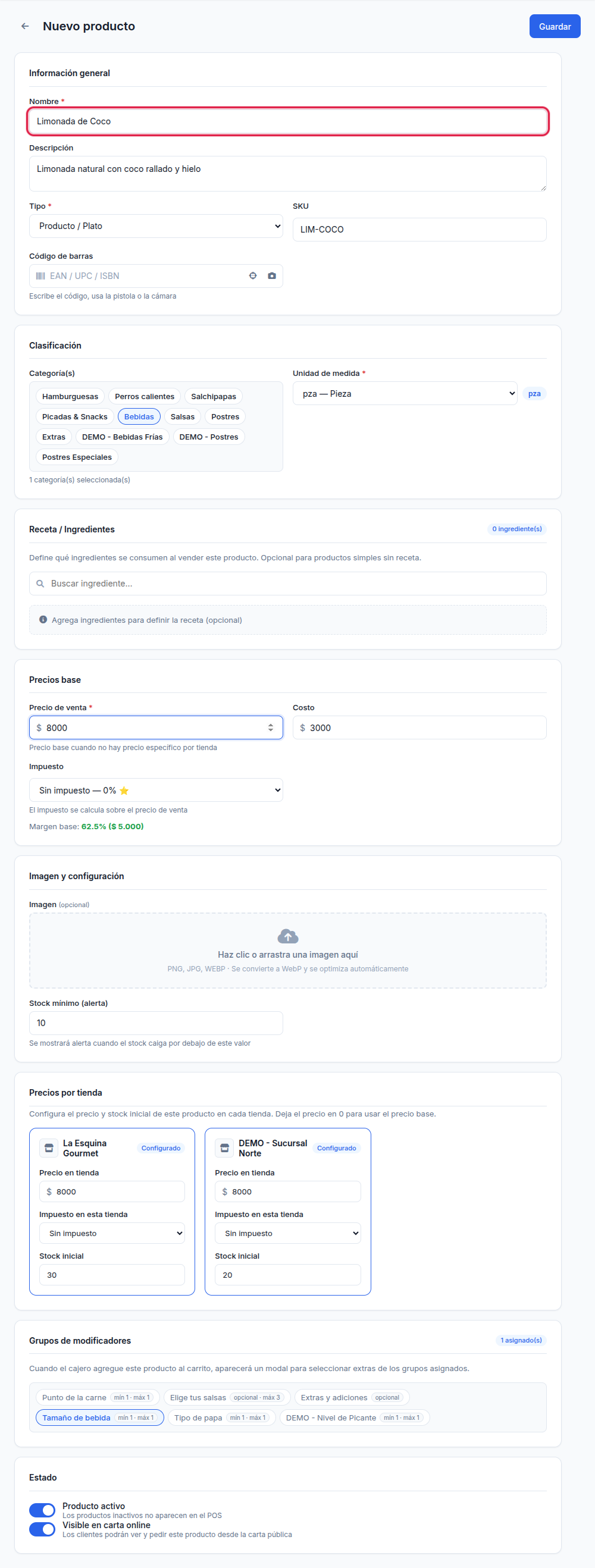
Task: Open the Tipo dropdown
Action: coord(156,226)
